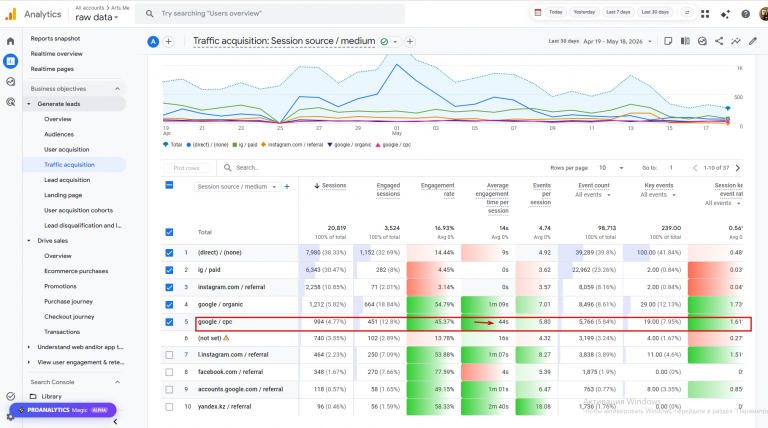Open Library in sidebar

pos(51,397)
